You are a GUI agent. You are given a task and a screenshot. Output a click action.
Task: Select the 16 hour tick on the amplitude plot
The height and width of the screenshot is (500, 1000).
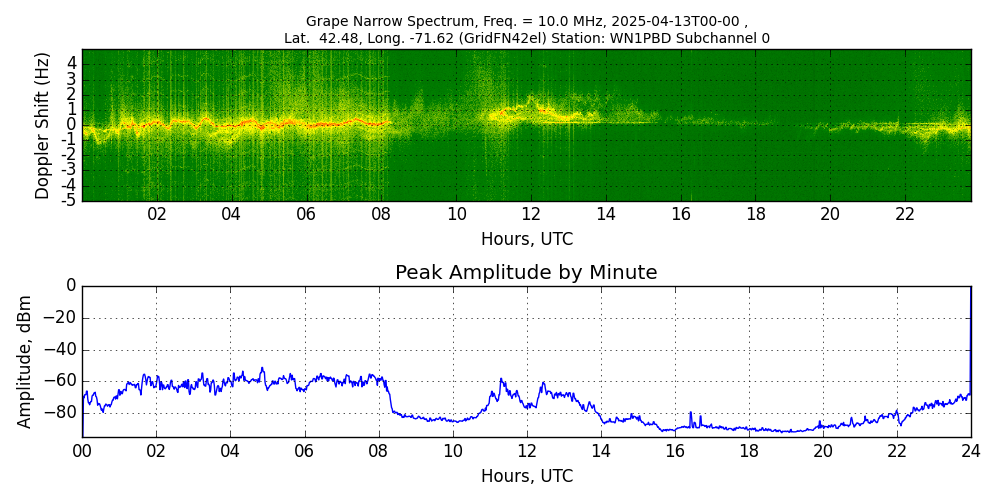click(x=675, y=451)
